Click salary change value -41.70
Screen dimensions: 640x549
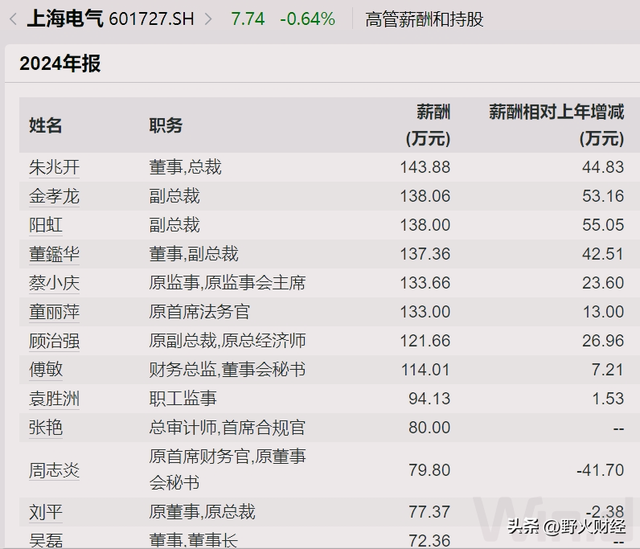(x=600, y=470)
